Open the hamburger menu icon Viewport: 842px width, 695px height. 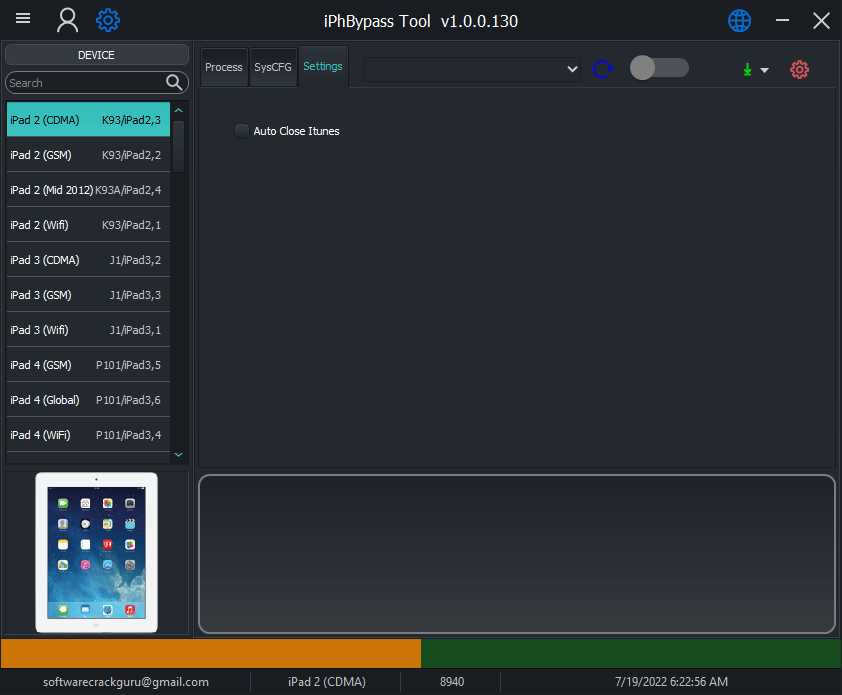(x=22, y=19)
